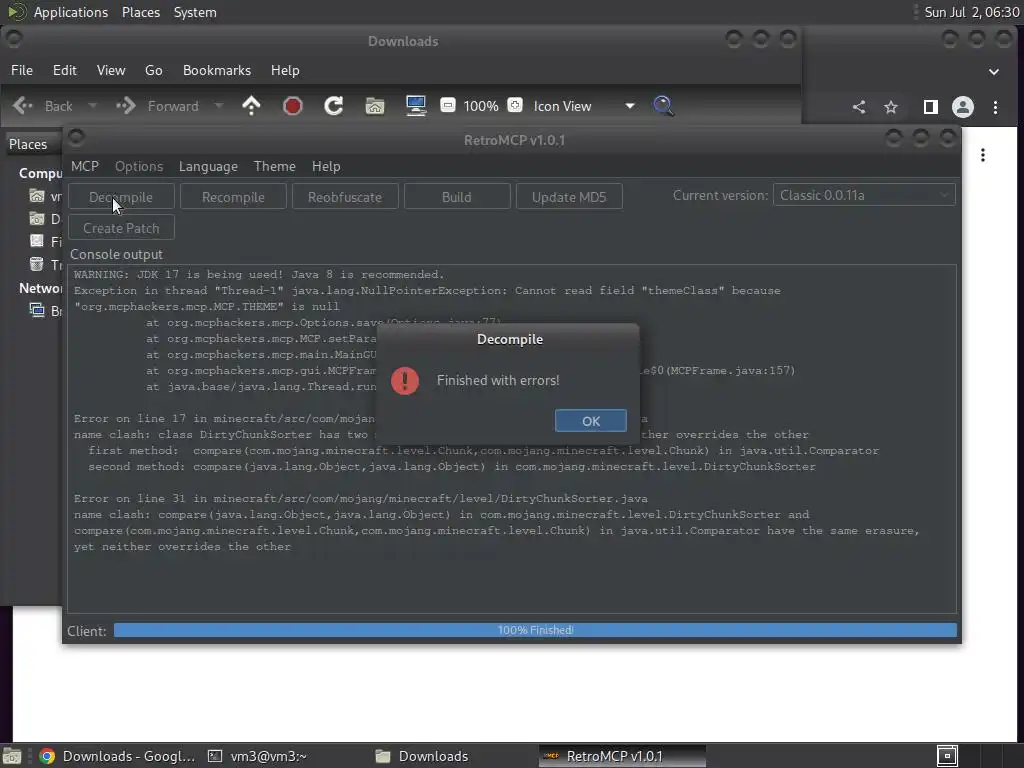Image resolution: width=1024 pixels, height=768 pixels.
Task: Click the Recompile button
Action: tap(233, 197)
